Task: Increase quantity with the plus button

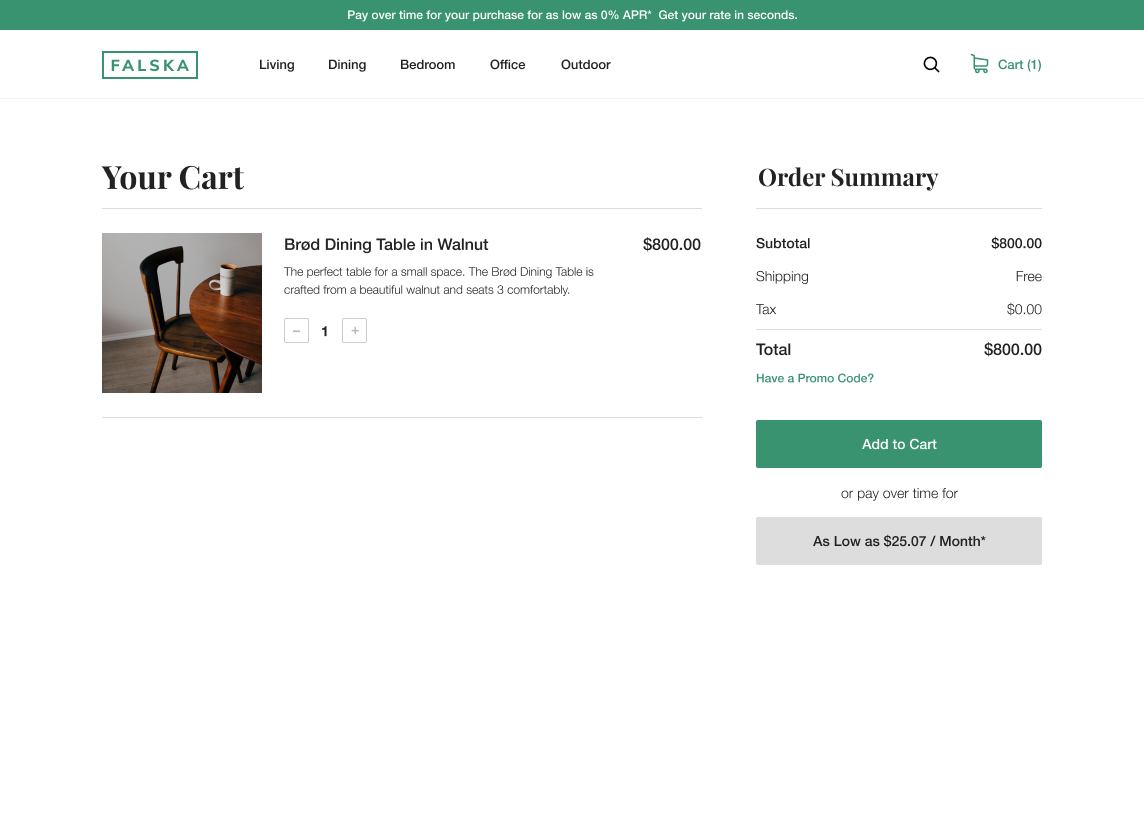Action: pyautogui.click(x=354, y=331)
